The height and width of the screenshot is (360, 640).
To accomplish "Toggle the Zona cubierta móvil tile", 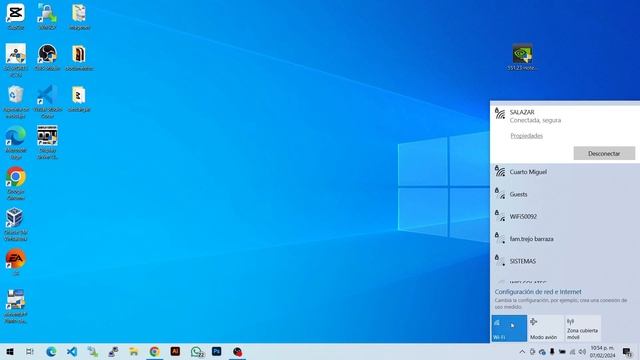I will click(583, 328).
